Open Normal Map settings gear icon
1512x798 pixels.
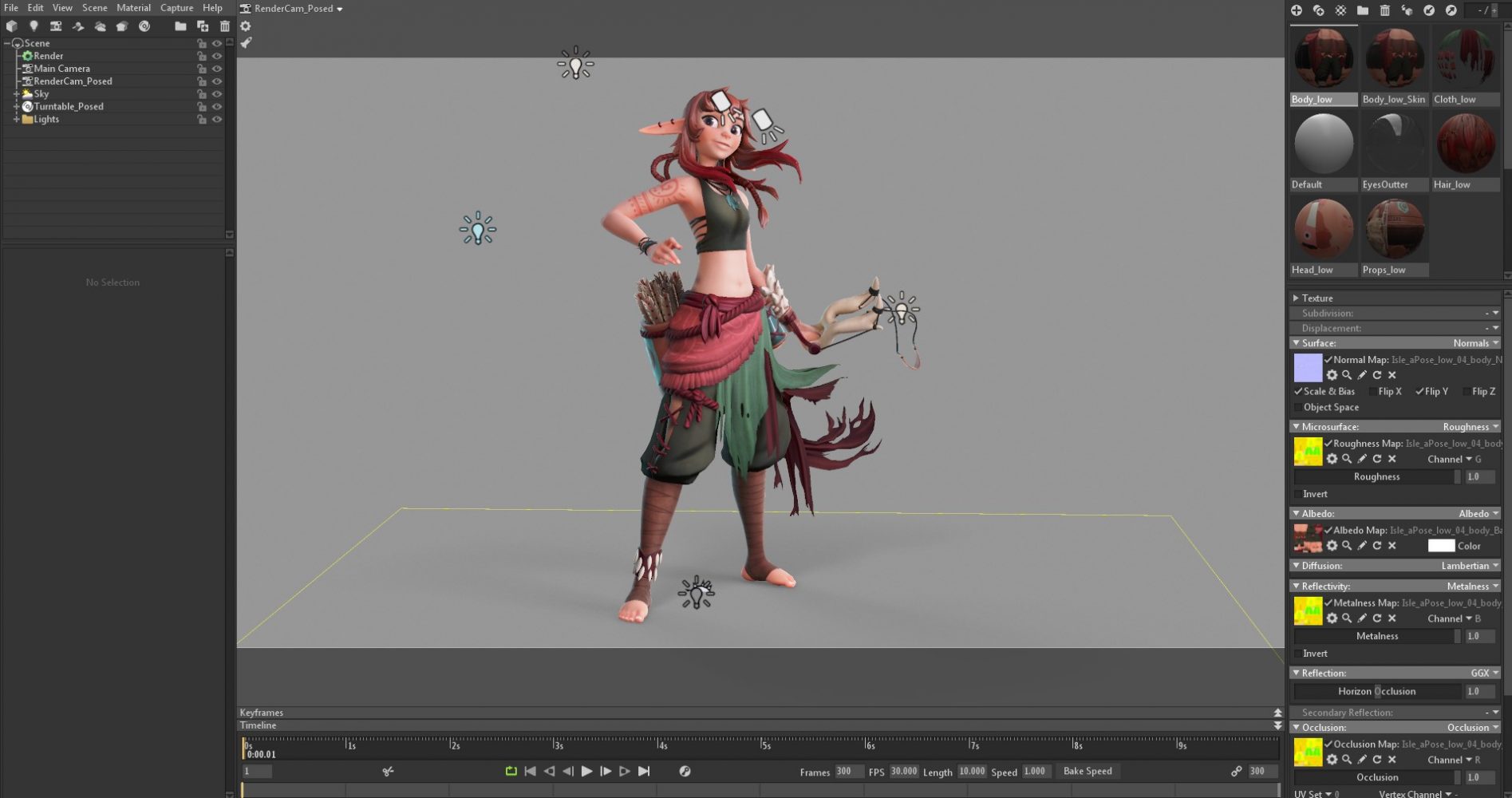pos(1332,375)
